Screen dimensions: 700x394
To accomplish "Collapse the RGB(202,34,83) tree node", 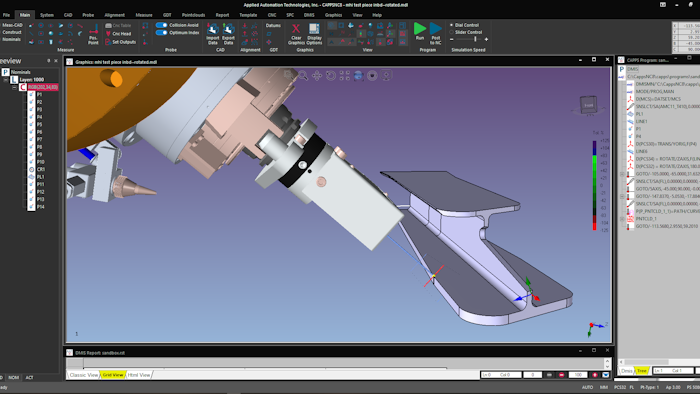I will 15,87.
